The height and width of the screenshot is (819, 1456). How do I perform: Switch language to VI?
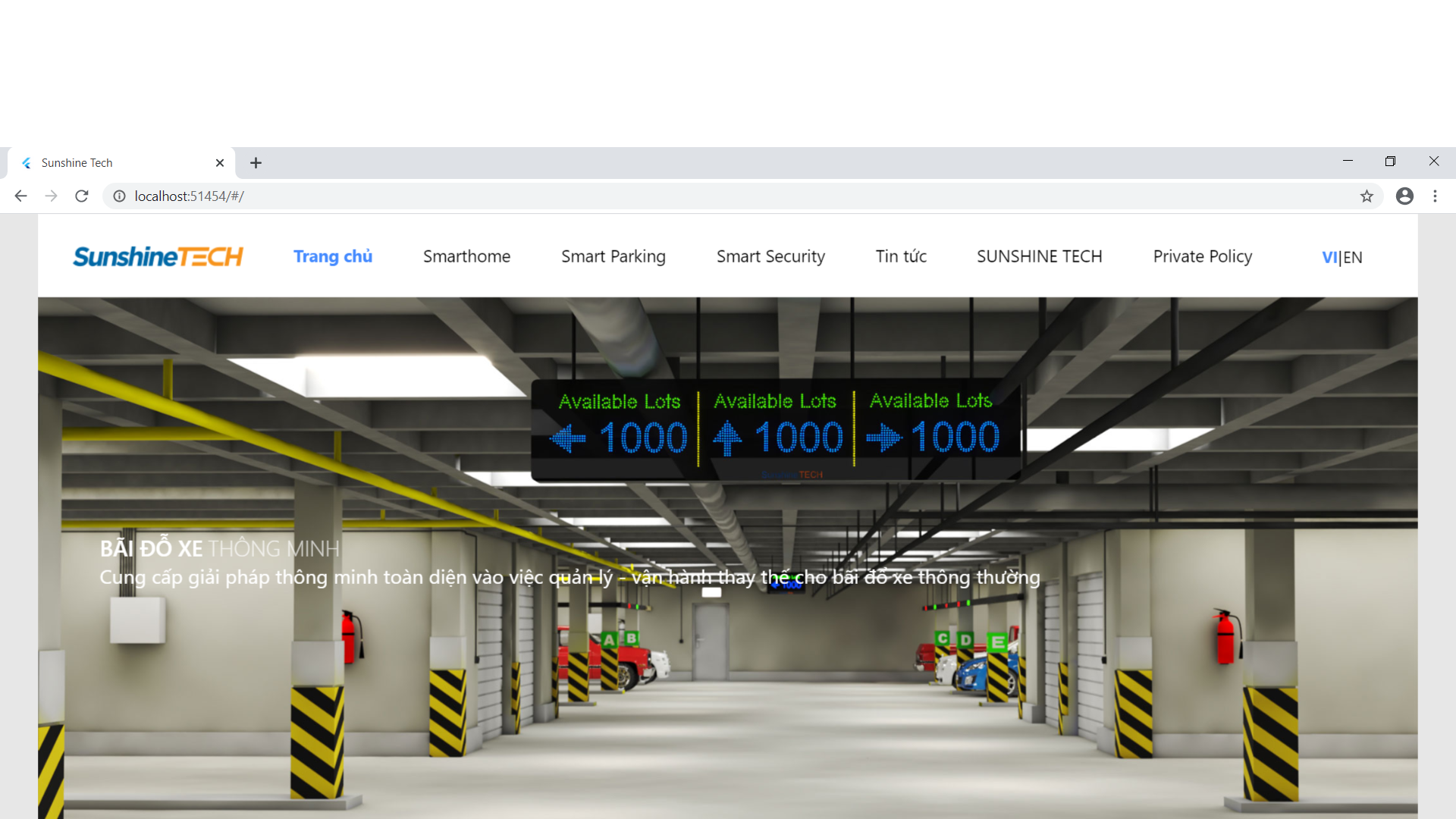point(1329,258)
